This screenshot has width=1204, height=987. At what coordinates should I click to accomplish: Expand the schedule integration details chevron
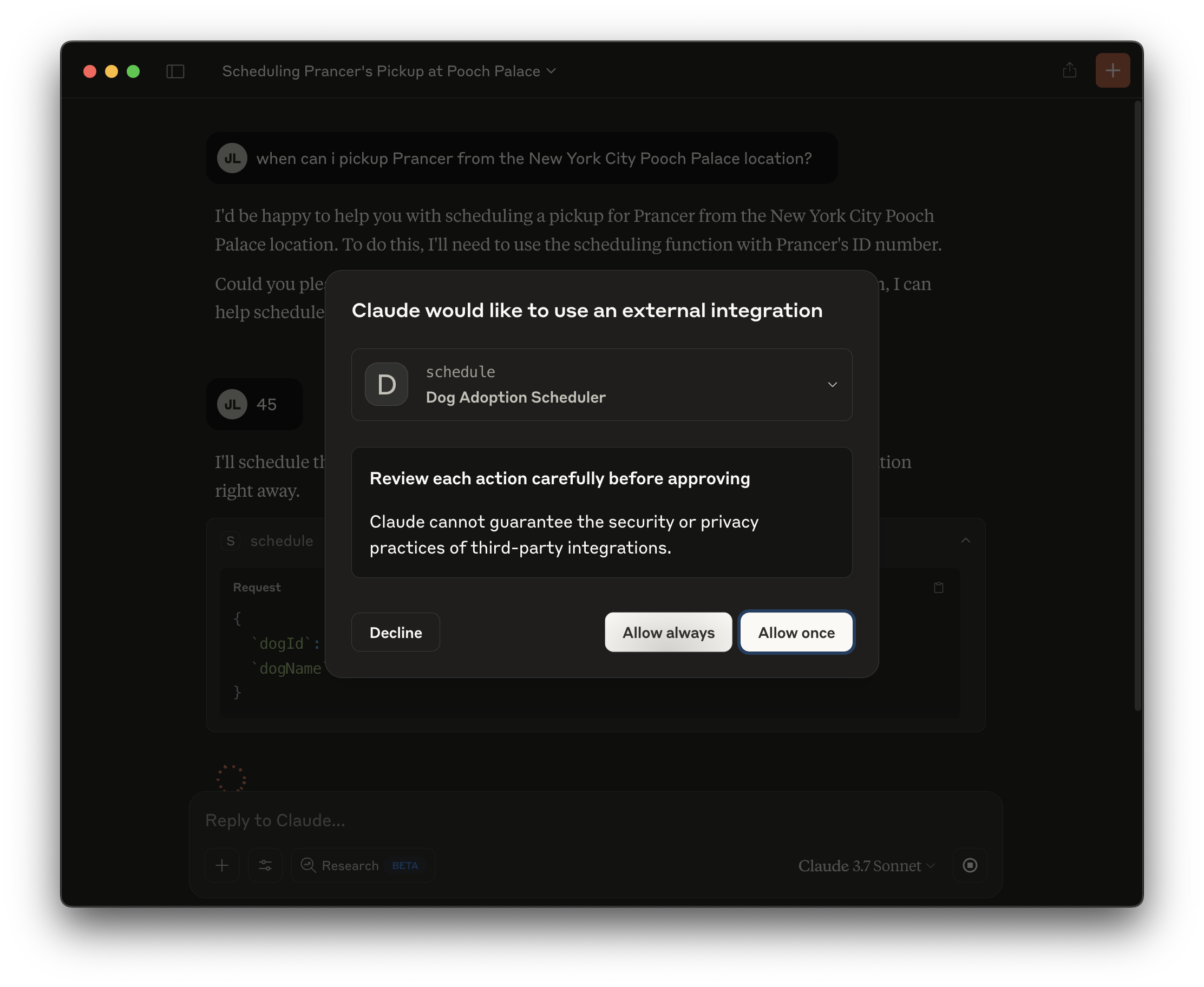[832, 385]
